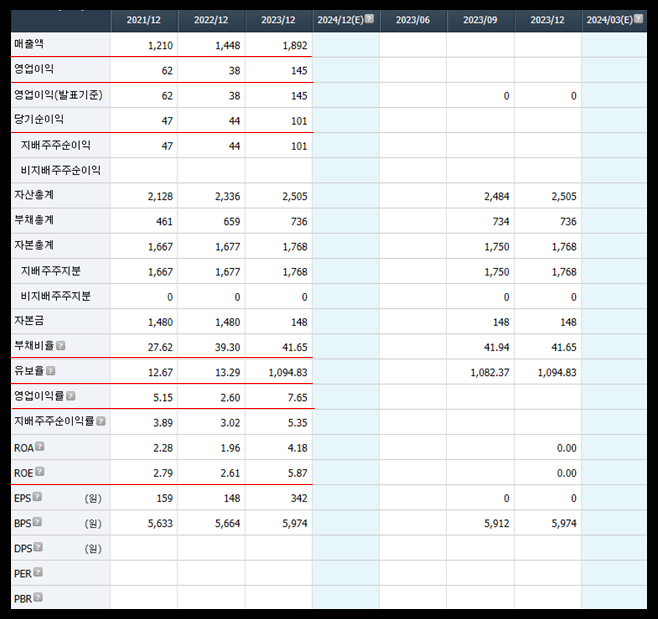Click the help icon next to 부채비율

pos(60,345)
